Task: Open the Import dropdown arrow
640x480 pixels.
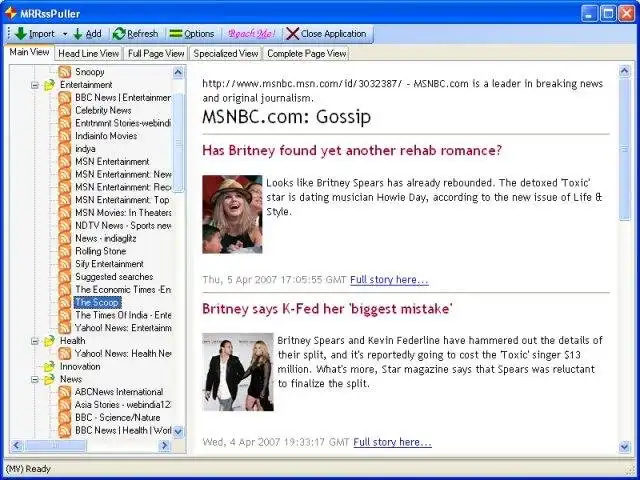Action: coord(64,34)
